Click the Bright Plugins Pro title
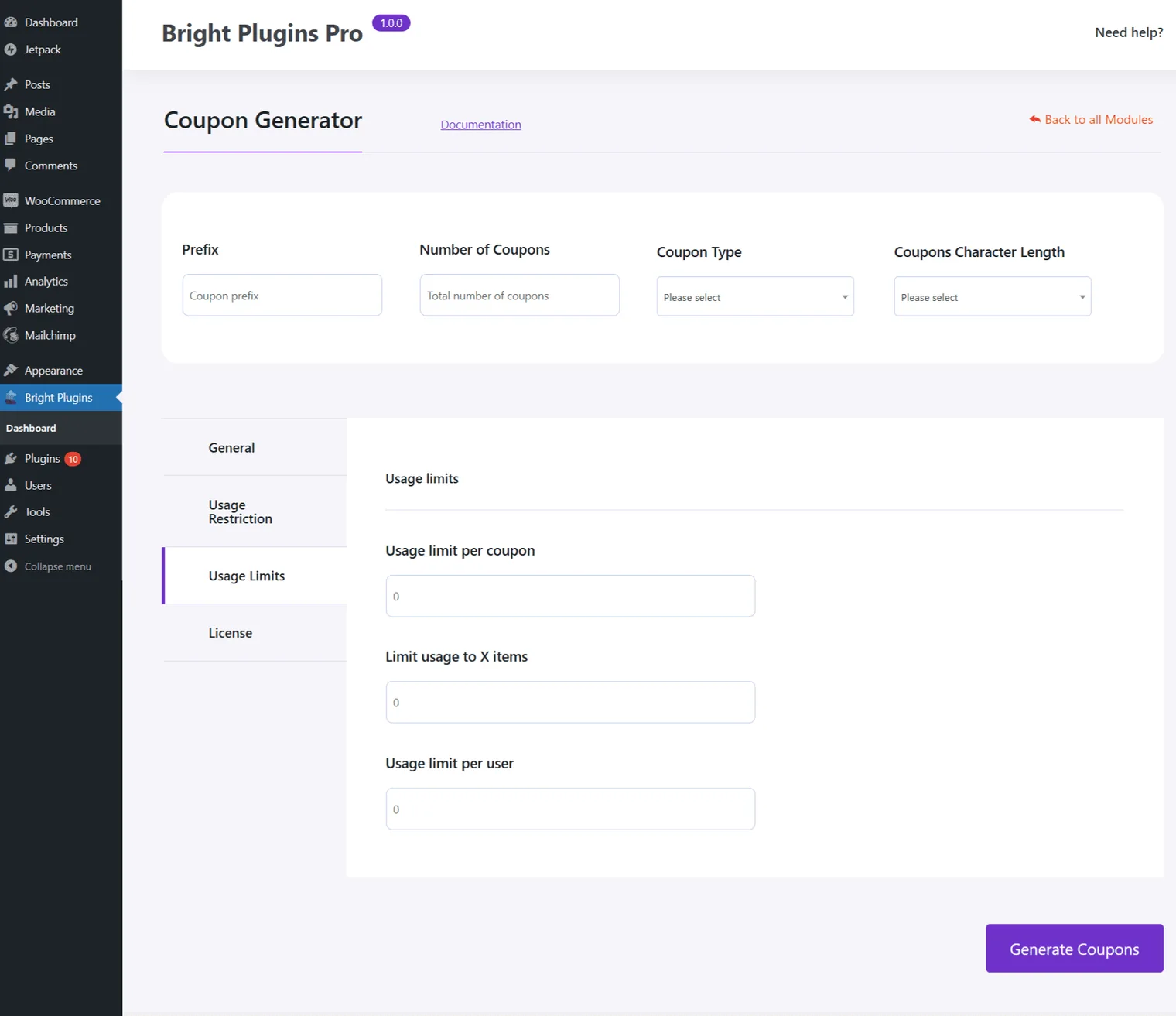Viewport: 1176px width, 1016px height. point(262,33)
